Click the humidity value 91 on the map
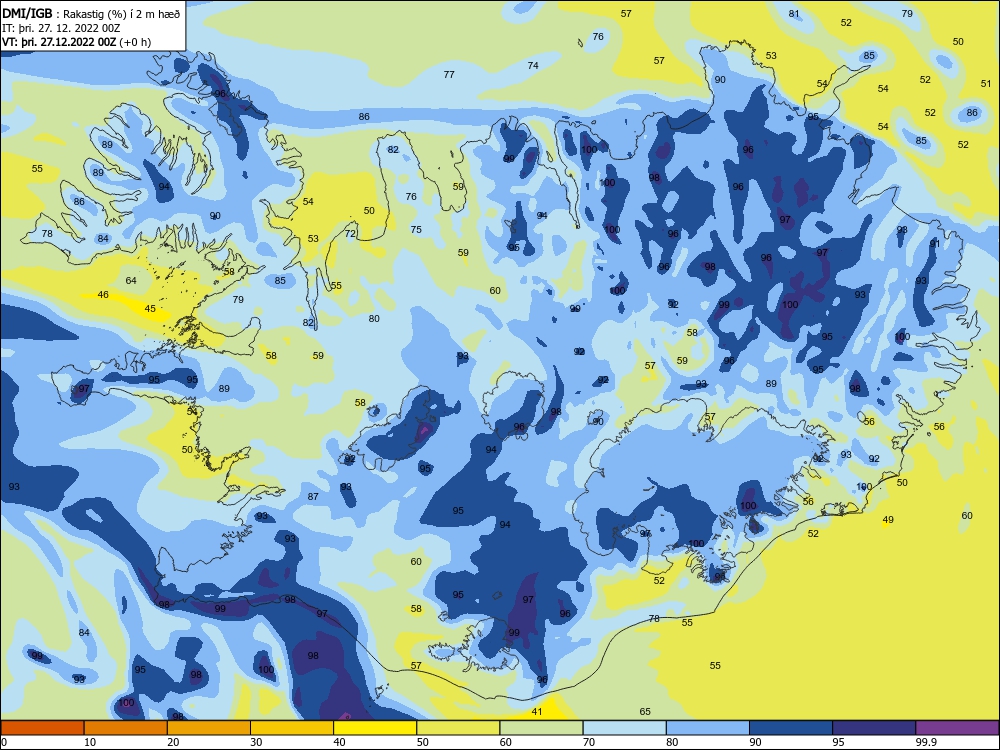 935,244
